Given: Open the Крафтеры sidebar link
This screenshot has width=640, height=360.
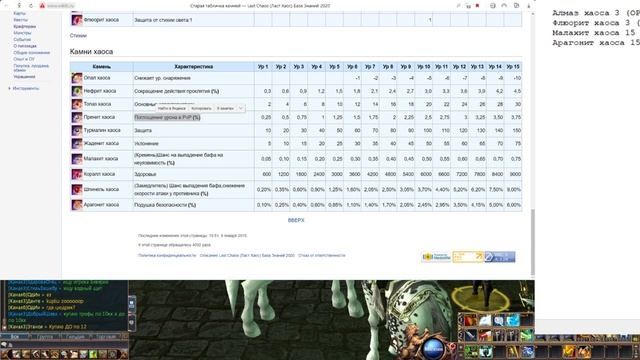Looking at the screenshot, I should pyautogui.click(x=24, y=27).
